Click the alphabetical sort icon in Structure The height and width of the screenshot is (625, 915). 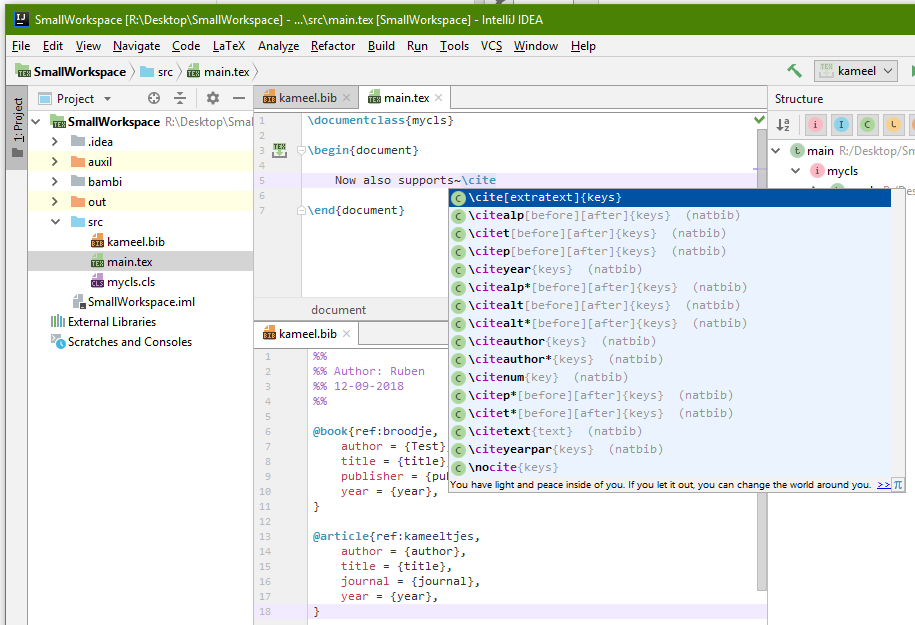(783, 124)
